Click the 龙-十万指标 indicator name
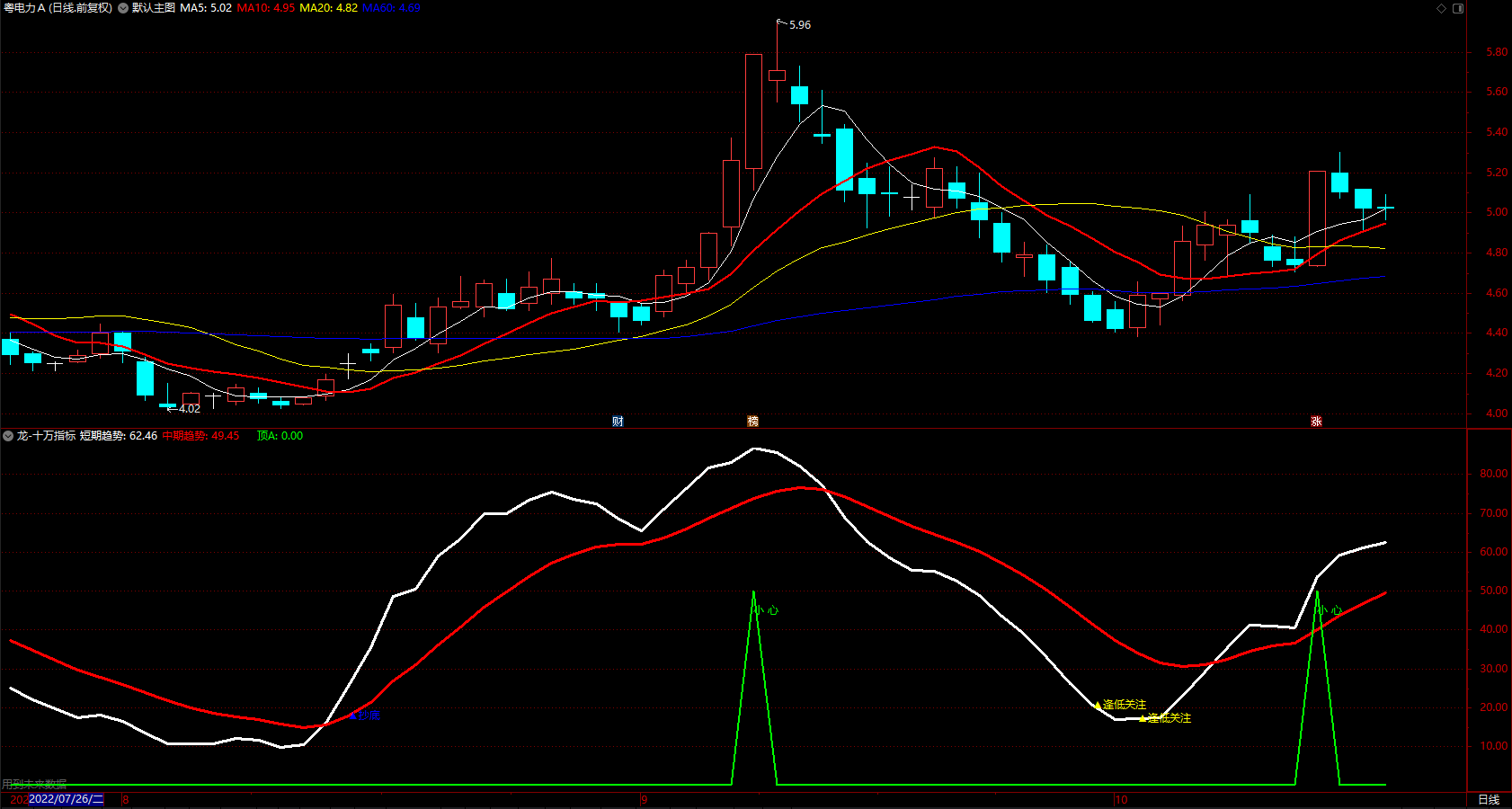 click(x=46, y=436)
